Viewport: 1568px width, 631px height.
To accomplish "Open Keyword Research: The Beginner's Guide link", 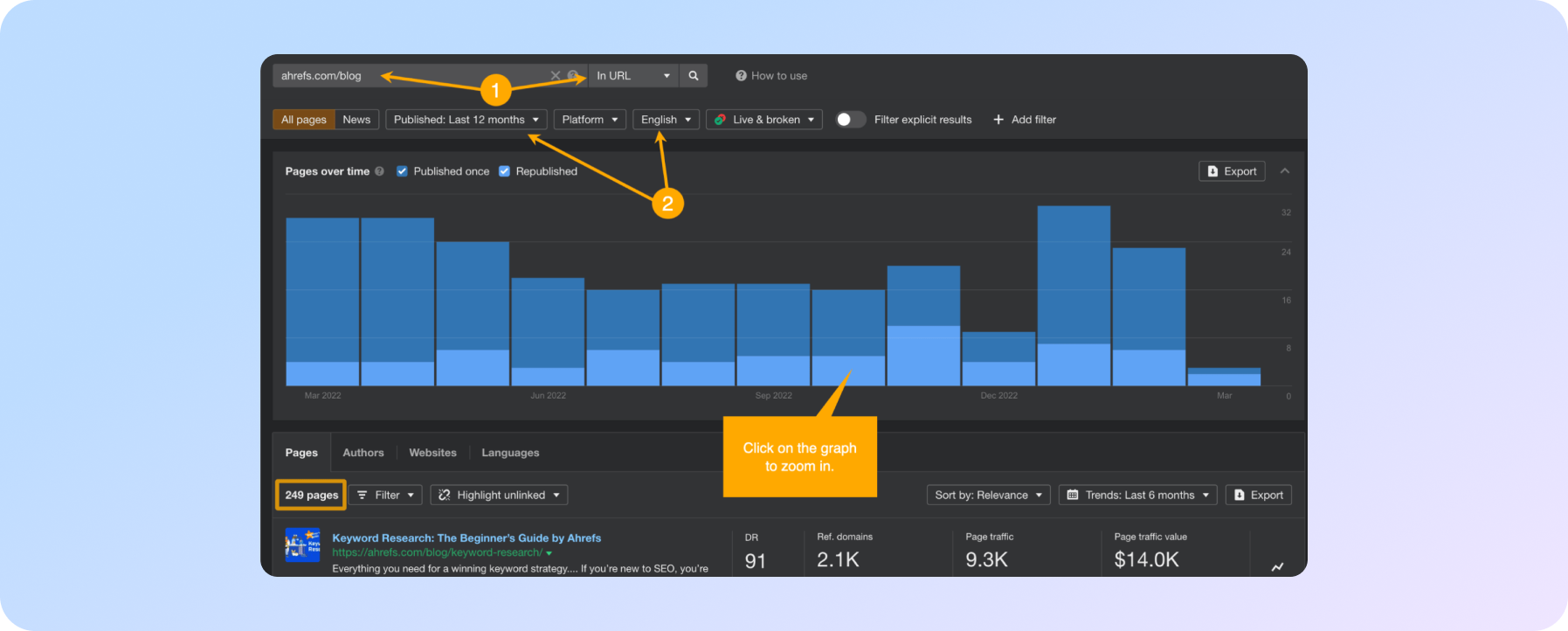I will (x=466, y=537).
